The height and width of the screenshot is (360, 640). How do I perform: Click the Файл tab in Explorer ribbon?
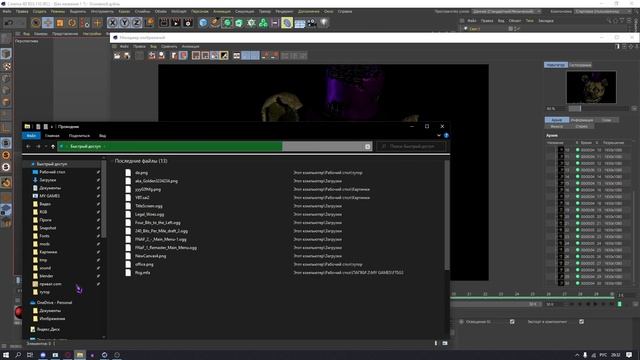[x=31, y=136]
